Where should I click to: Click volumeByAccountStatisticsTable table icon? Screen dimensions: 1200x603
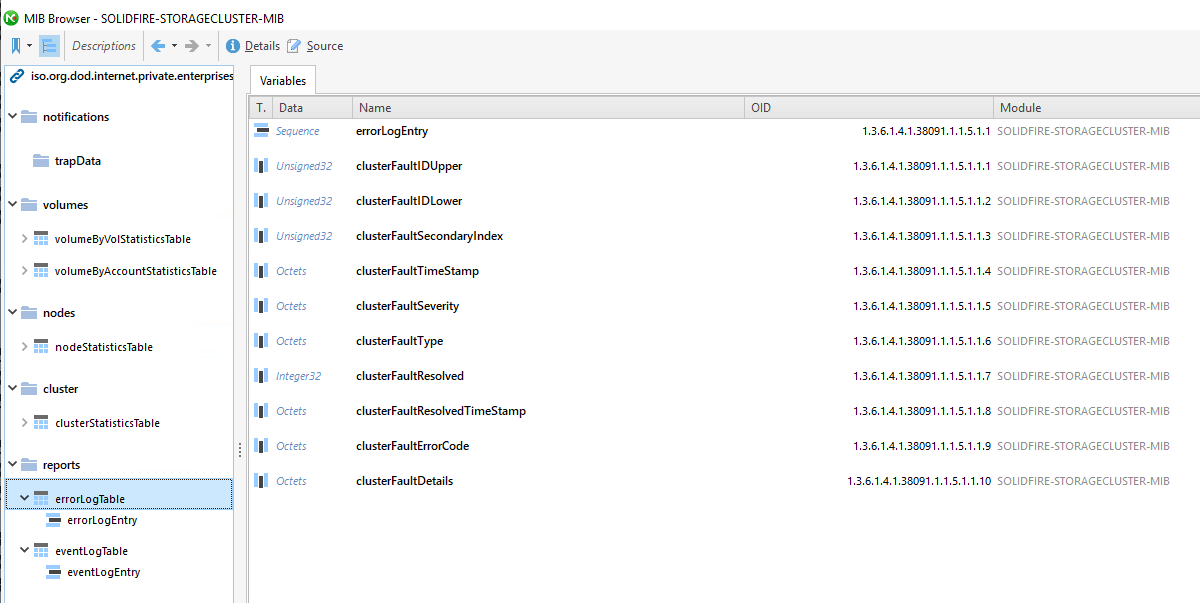pos(41,271)
